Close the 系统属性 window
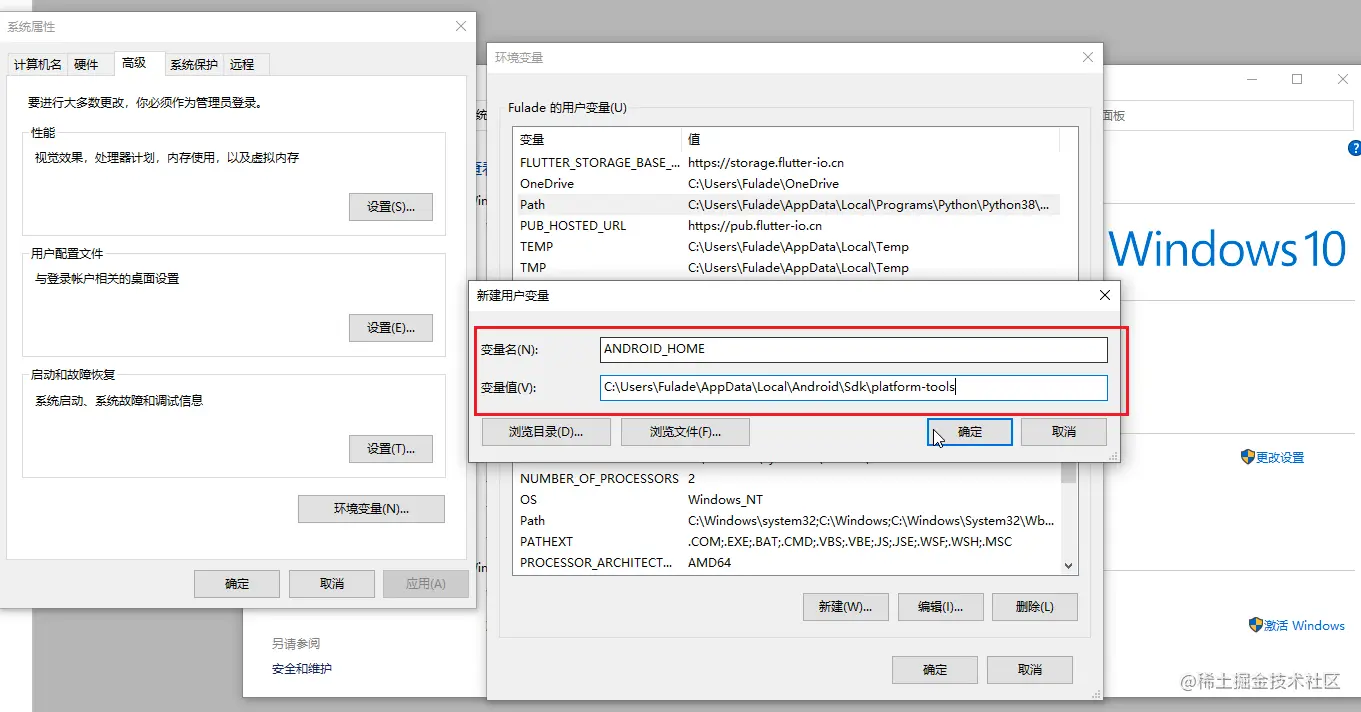1361x712 pixels. coord(461,26)
